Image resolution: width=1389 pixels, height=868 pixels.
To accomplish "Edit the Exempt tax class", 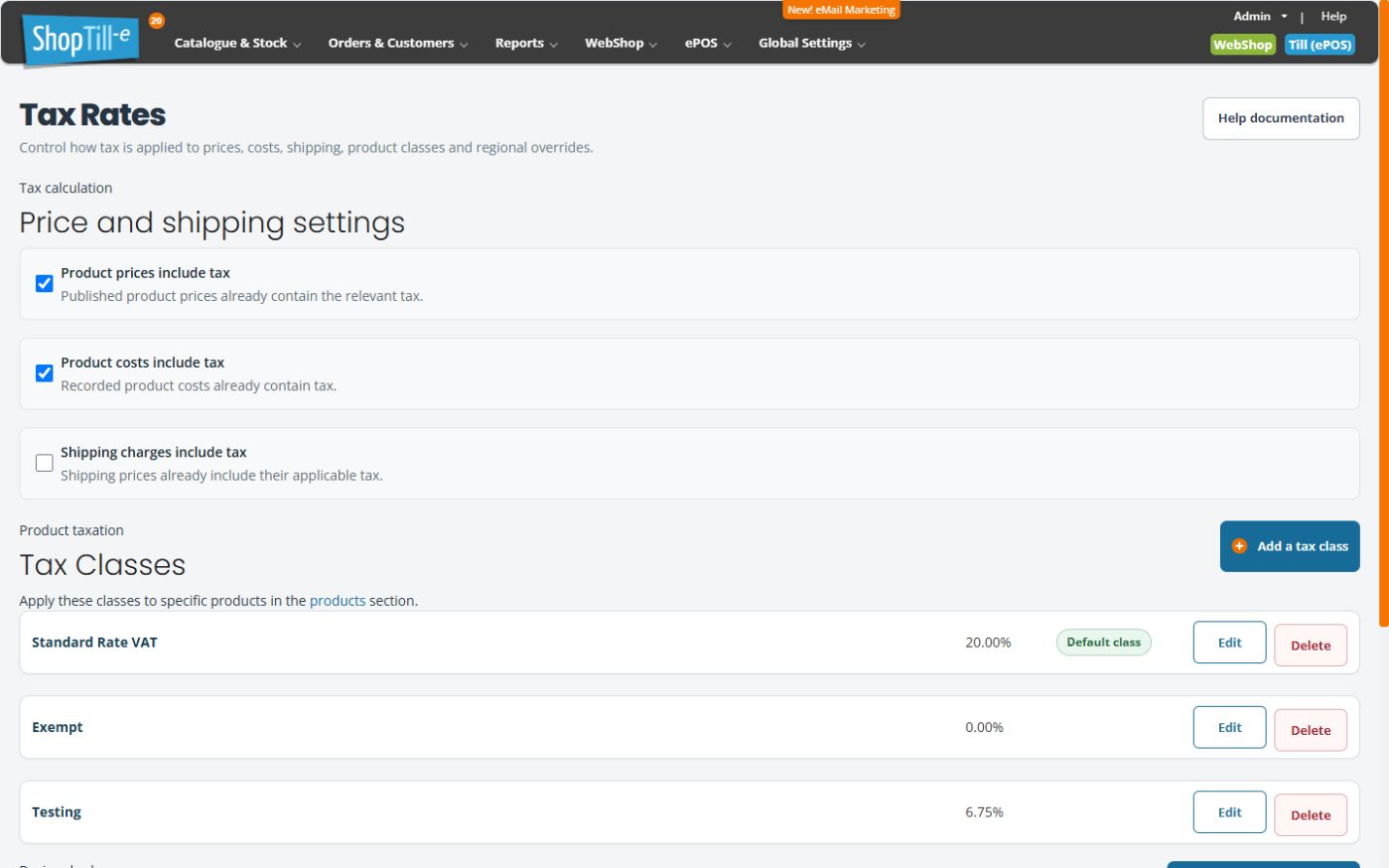I will click(x=1229, y=727).
